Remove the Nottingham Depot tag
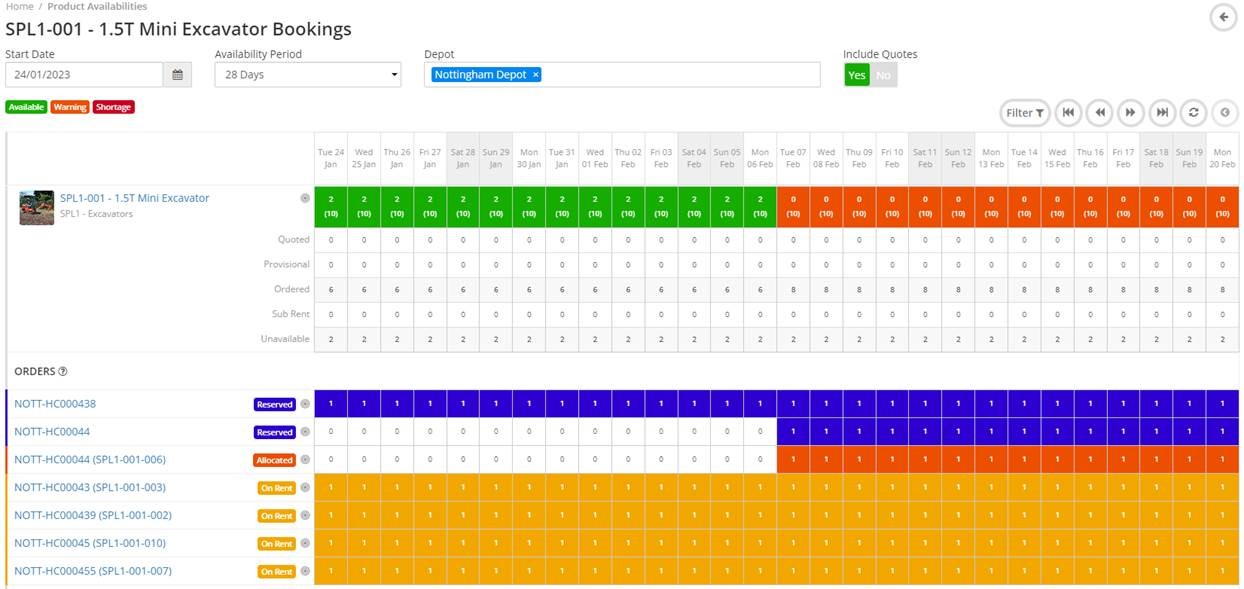Screen dimensions: 1244x589 pos(536,75)
